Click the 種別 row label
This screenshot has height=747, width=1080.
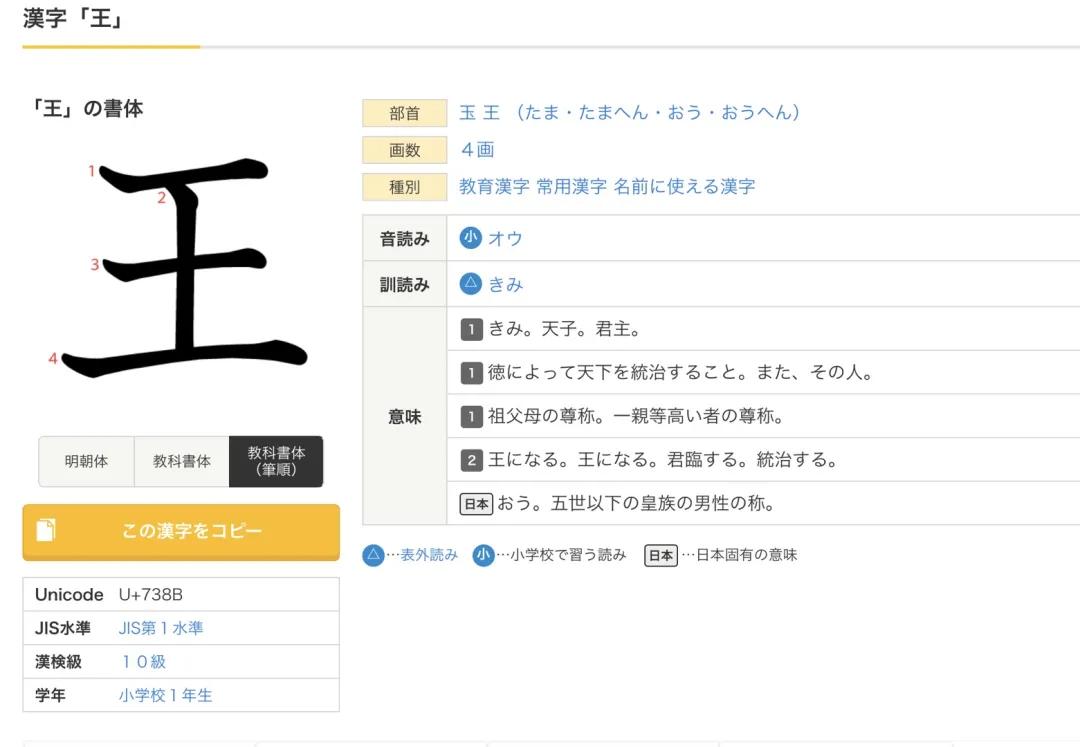(404, 186)
